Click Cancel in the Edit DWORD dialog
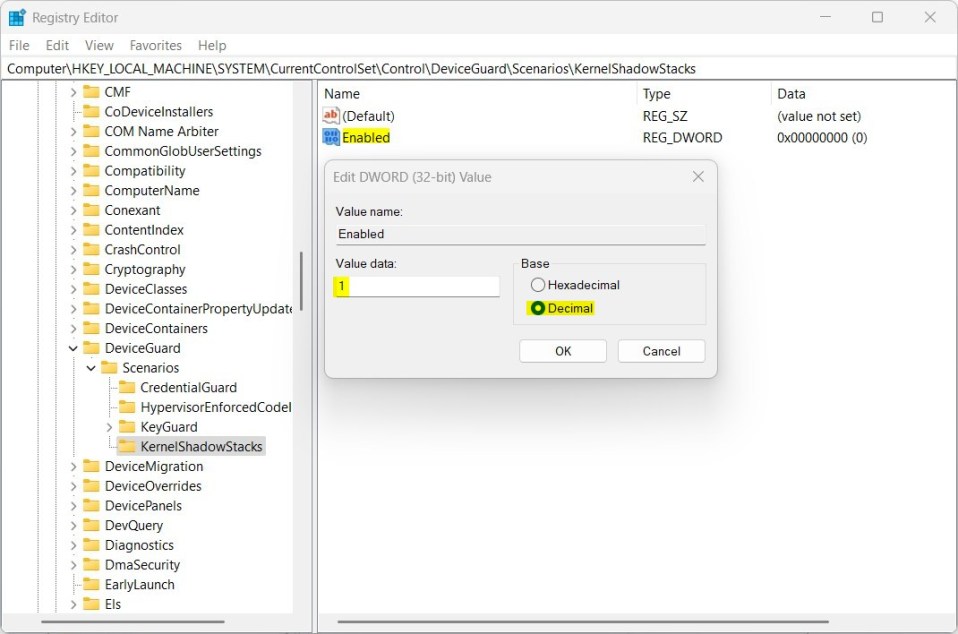 [x=661, y=351]
